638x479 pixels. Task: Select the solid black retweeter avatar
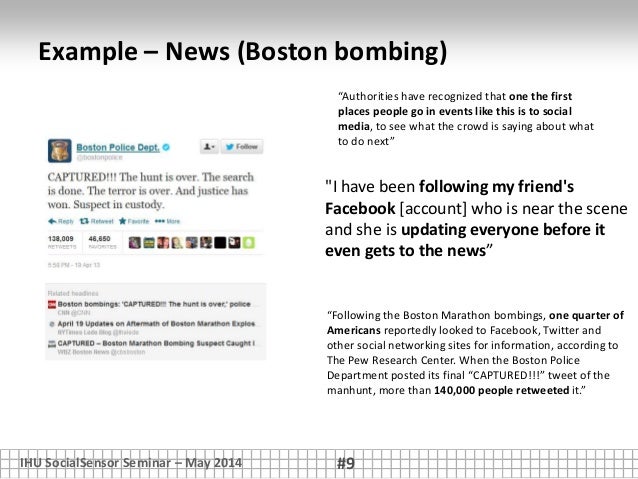coord(220,243)
